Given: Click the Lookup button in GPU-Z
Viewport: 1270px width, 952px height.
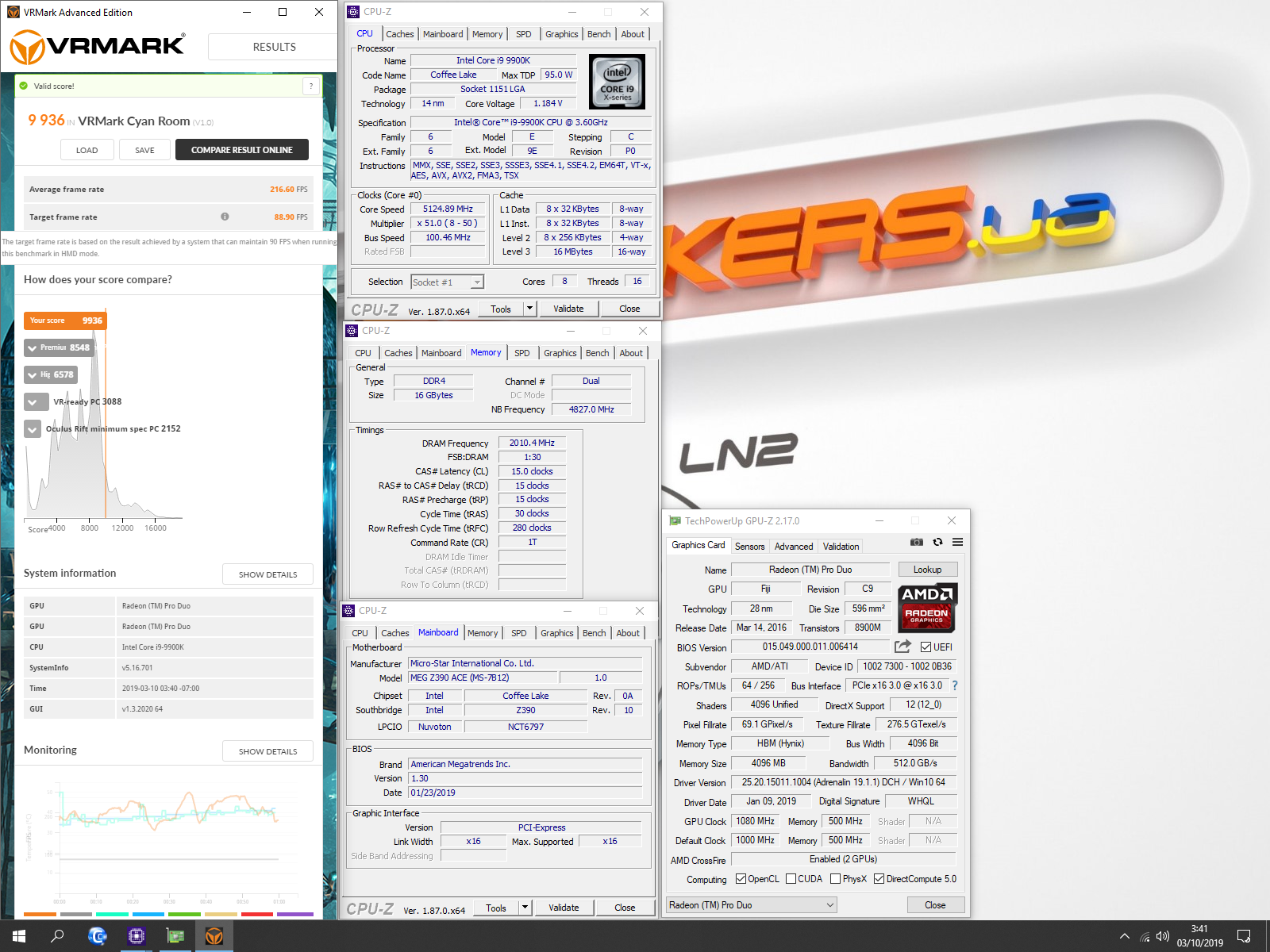Looking at the screenshot, I should pyautogui.click(x=928, y=570).
